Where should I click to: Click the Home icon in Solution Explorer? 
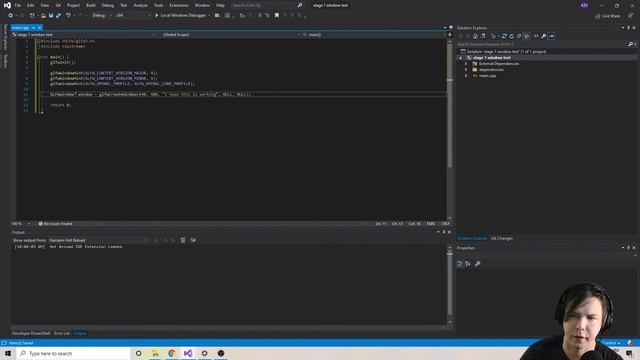(475, 36)
